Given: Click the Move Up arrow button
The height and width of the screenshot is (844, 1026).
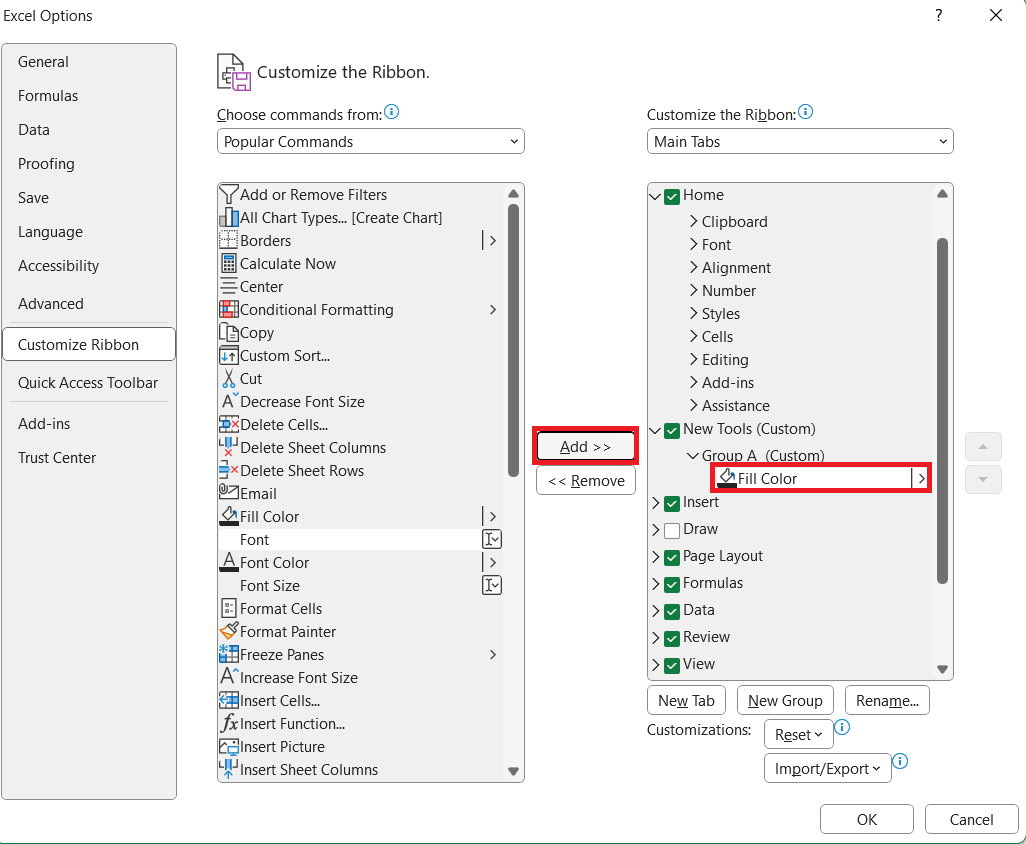Looking at the screenshot, I should click(983, 447).
